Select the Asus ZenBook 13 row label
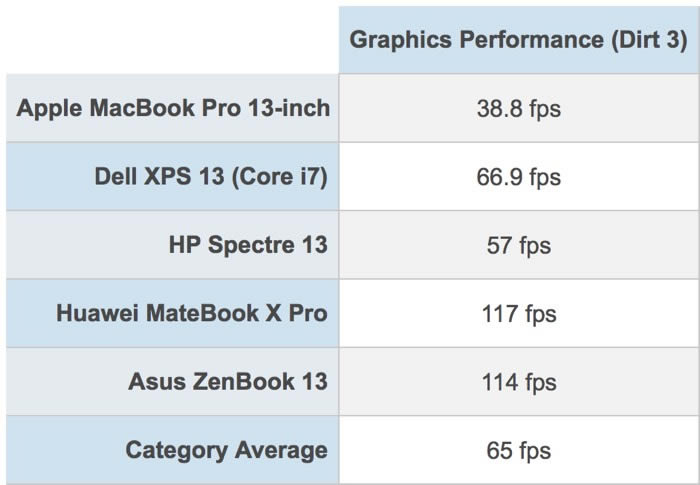The width and height of the screenshot is (700, 485). pos(228,381)
